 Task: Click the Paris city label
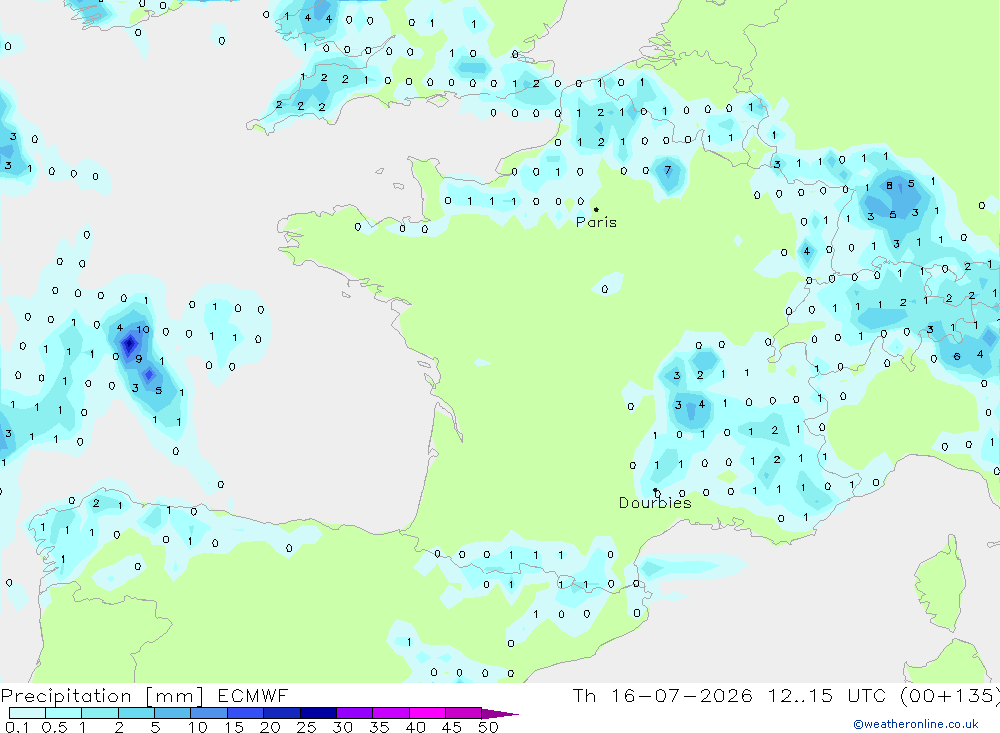pos(596,222)
